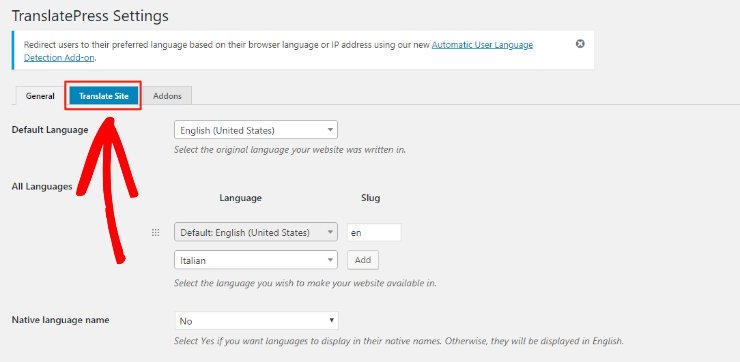This screenshot has width=740, height=362.
Task: Open the Italian language dropdown
Action: [256, 260]
